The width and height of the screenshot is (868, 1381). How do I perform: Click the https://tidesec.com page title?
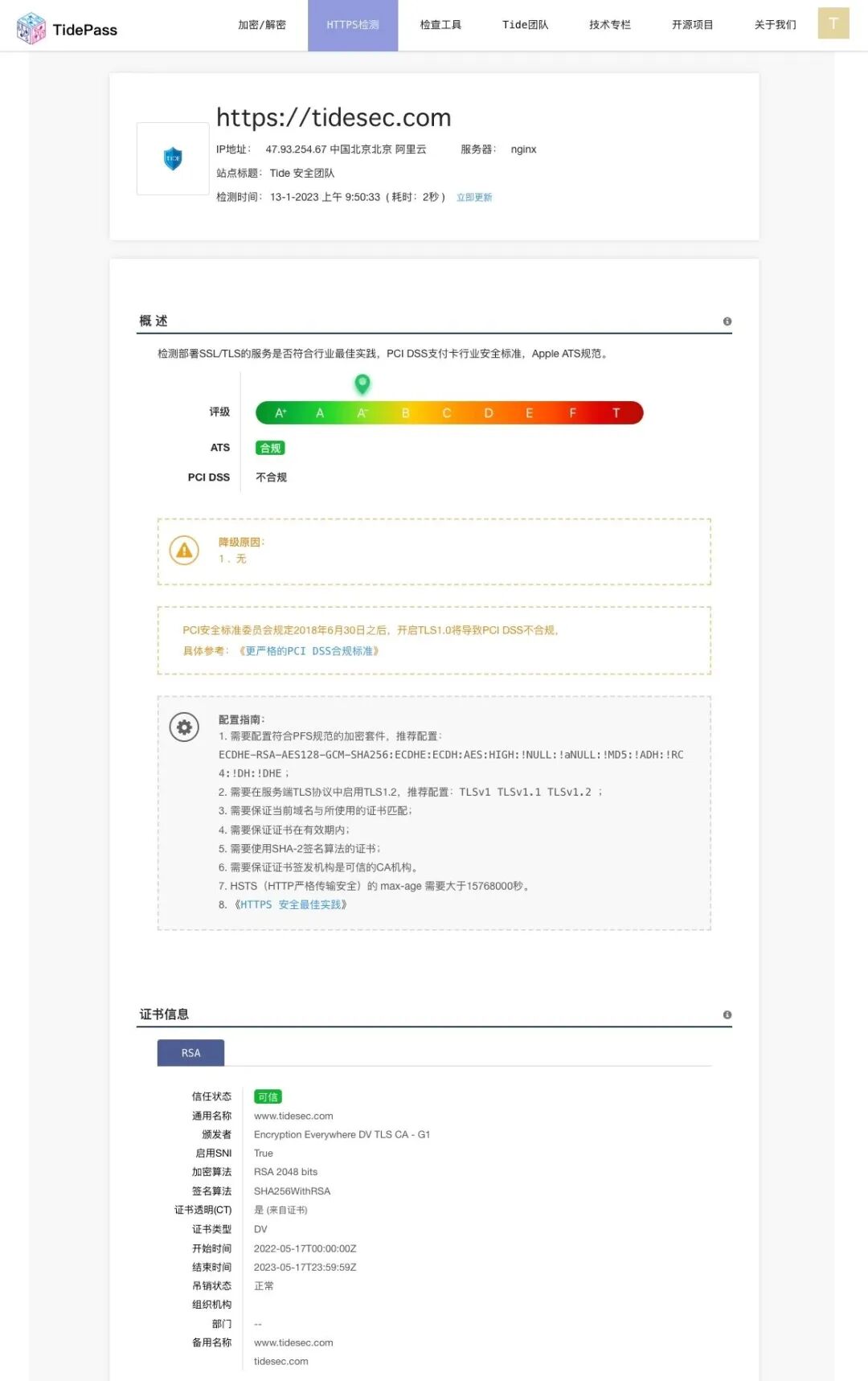pyautogui.click(x=334, y=117)
